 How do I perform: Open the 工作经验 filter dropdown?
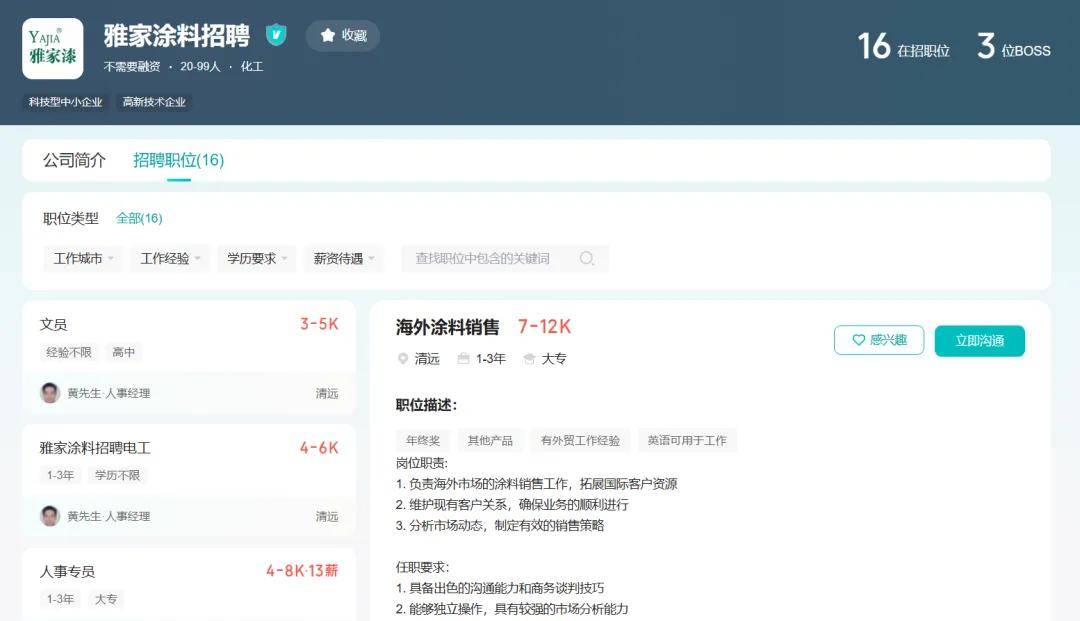[170, 258]
